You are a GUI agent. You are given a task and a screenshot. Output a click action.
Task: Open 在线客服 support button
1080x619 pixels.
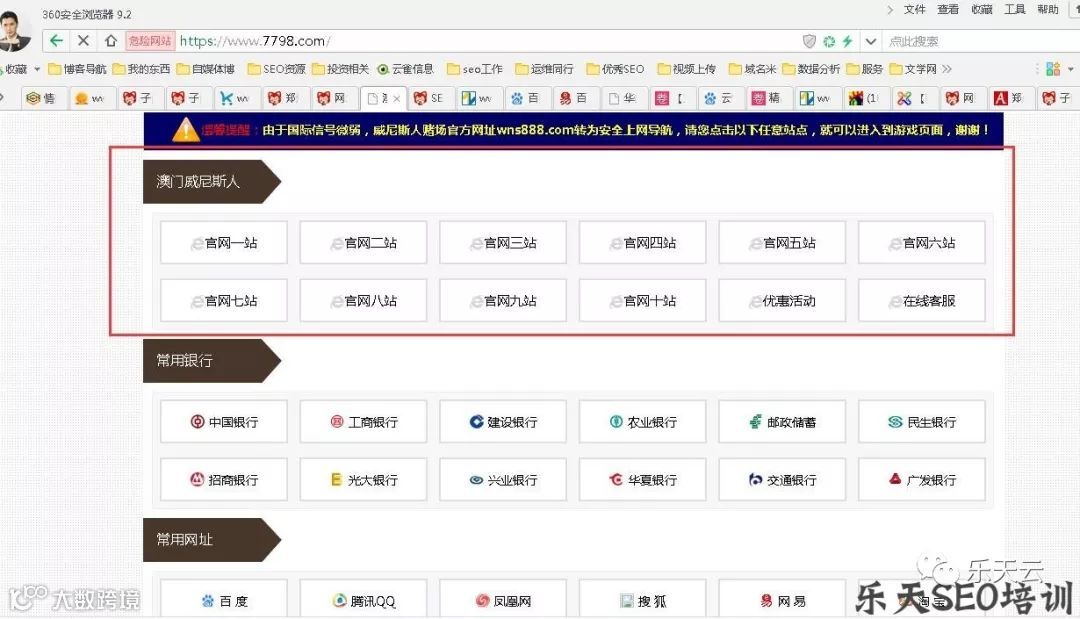[x=922, y=300]
